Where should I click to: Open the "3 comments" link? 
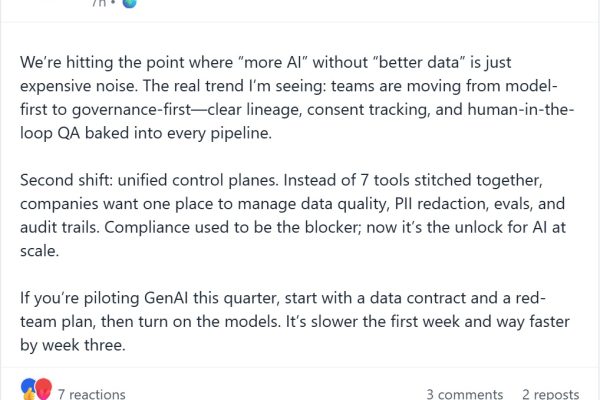coord(464,393)
